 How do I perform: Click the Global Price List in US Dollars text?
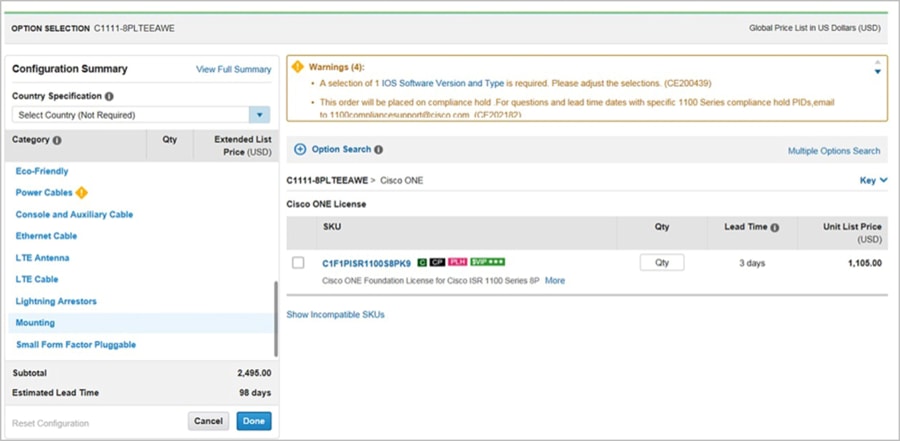click(x=814, y=28)
